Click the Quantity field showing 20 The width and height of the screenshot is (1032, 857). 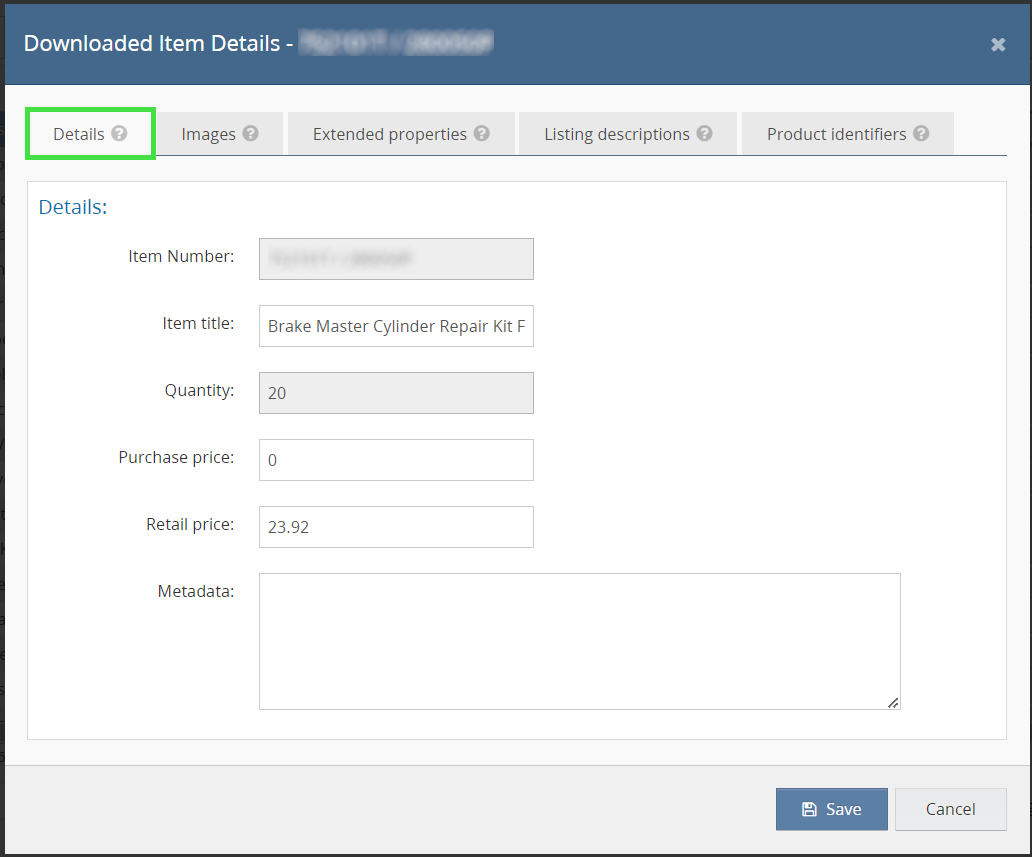click(x=396, y=393)
